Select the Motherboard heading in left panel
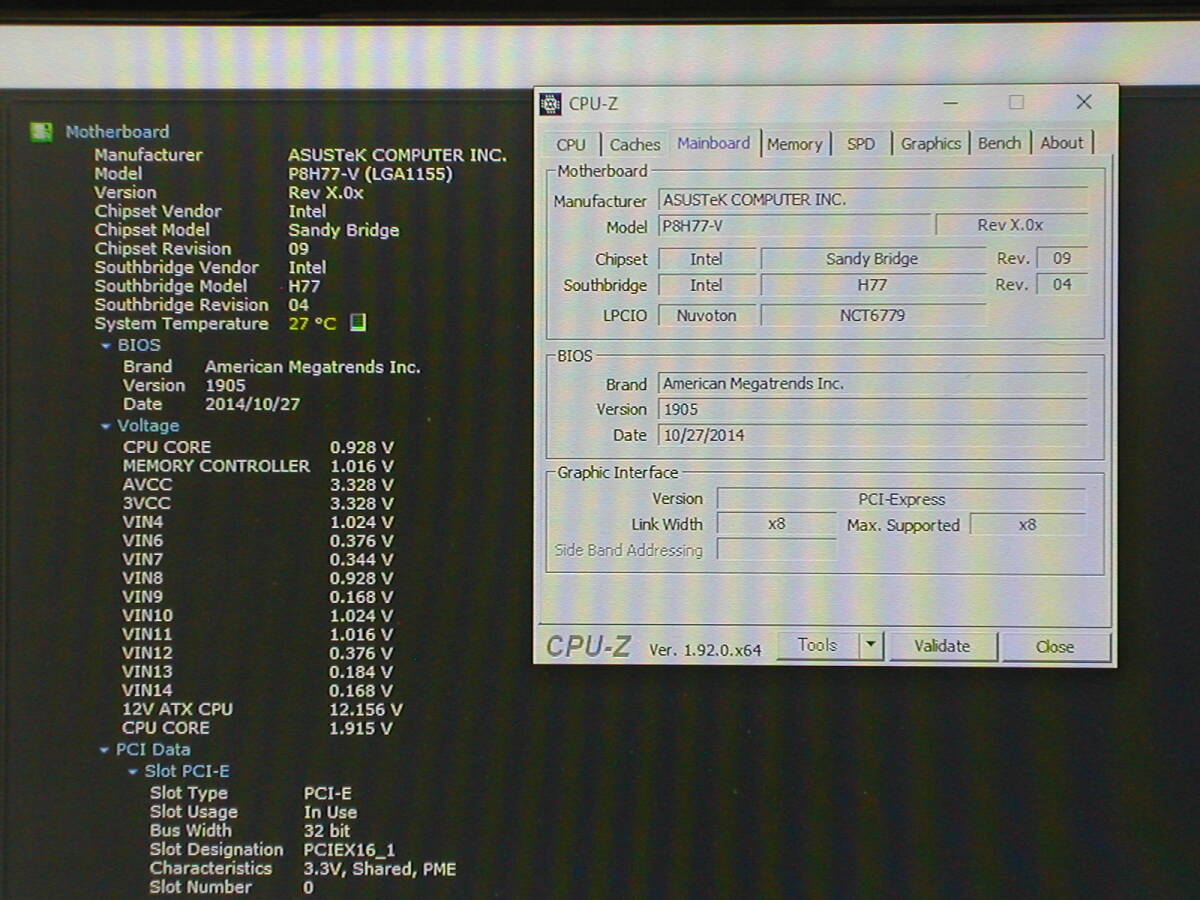Screen dimensions: 1200x900 point(117,132)
